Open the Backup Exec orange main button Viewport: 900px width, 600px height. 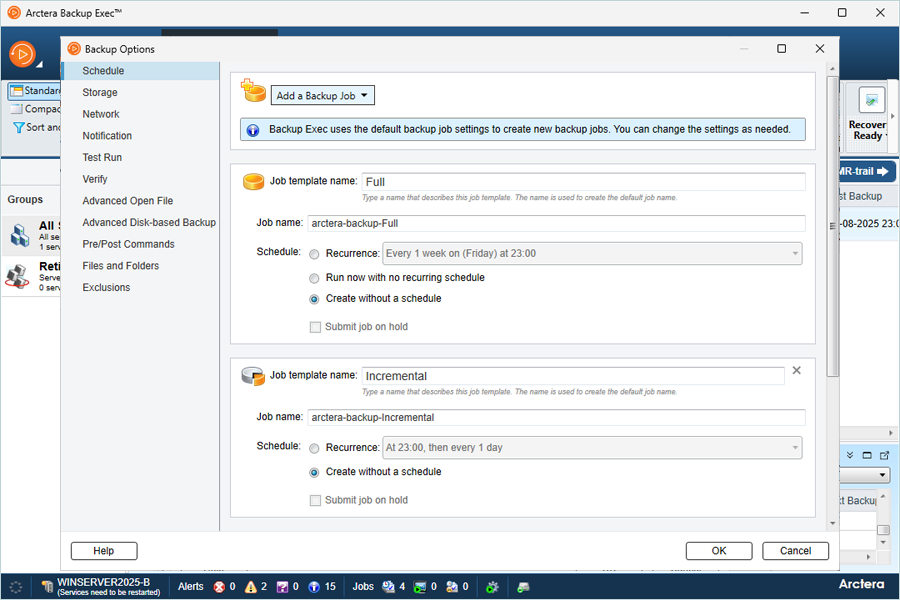(x=22, y=55)
